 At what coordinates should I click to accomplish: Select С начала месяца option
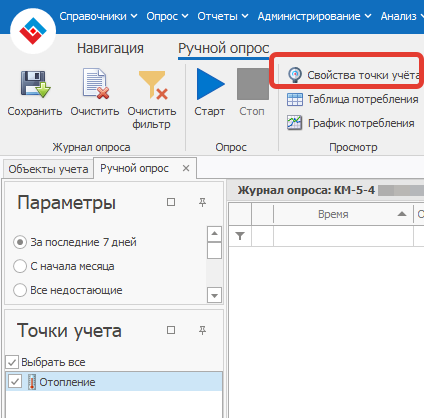(x=64, y=266)
